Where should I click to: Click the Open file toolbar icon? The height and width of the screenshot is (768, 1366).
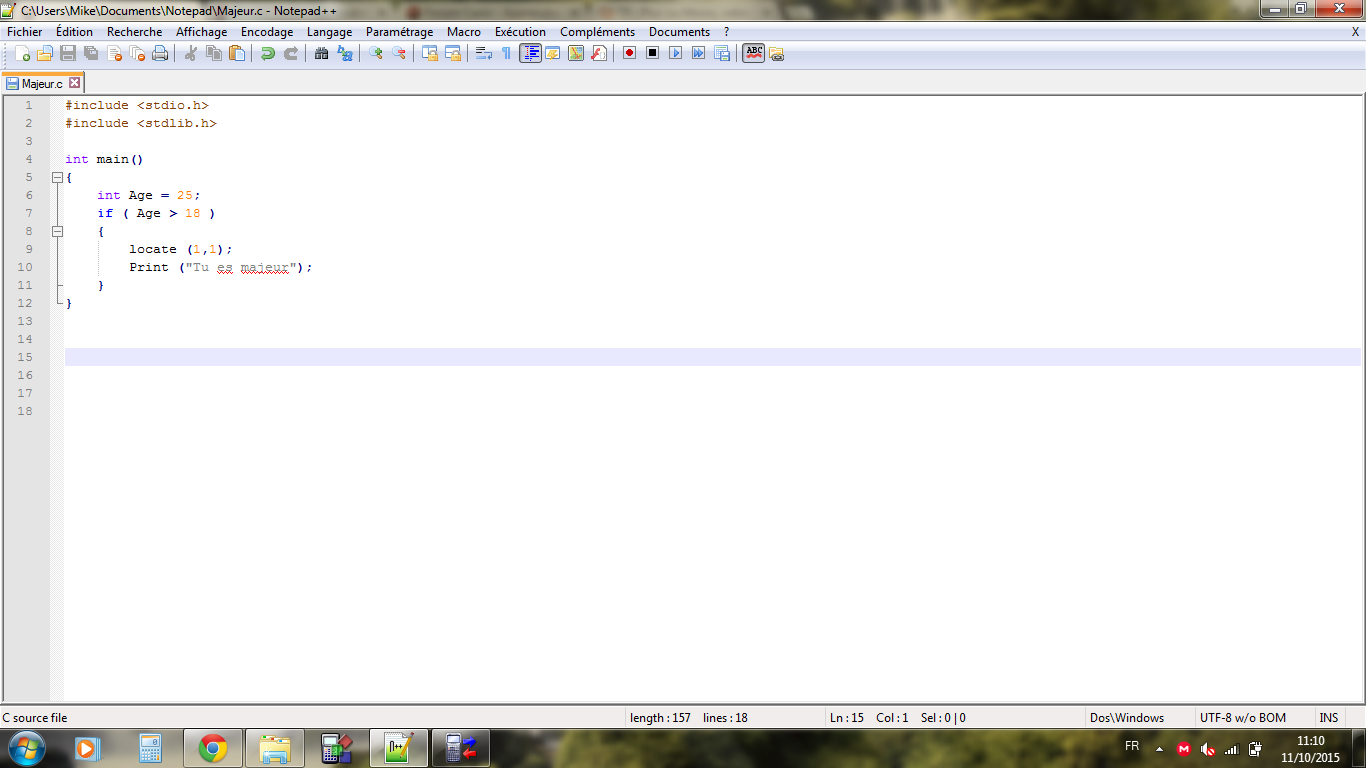[45, 53]
